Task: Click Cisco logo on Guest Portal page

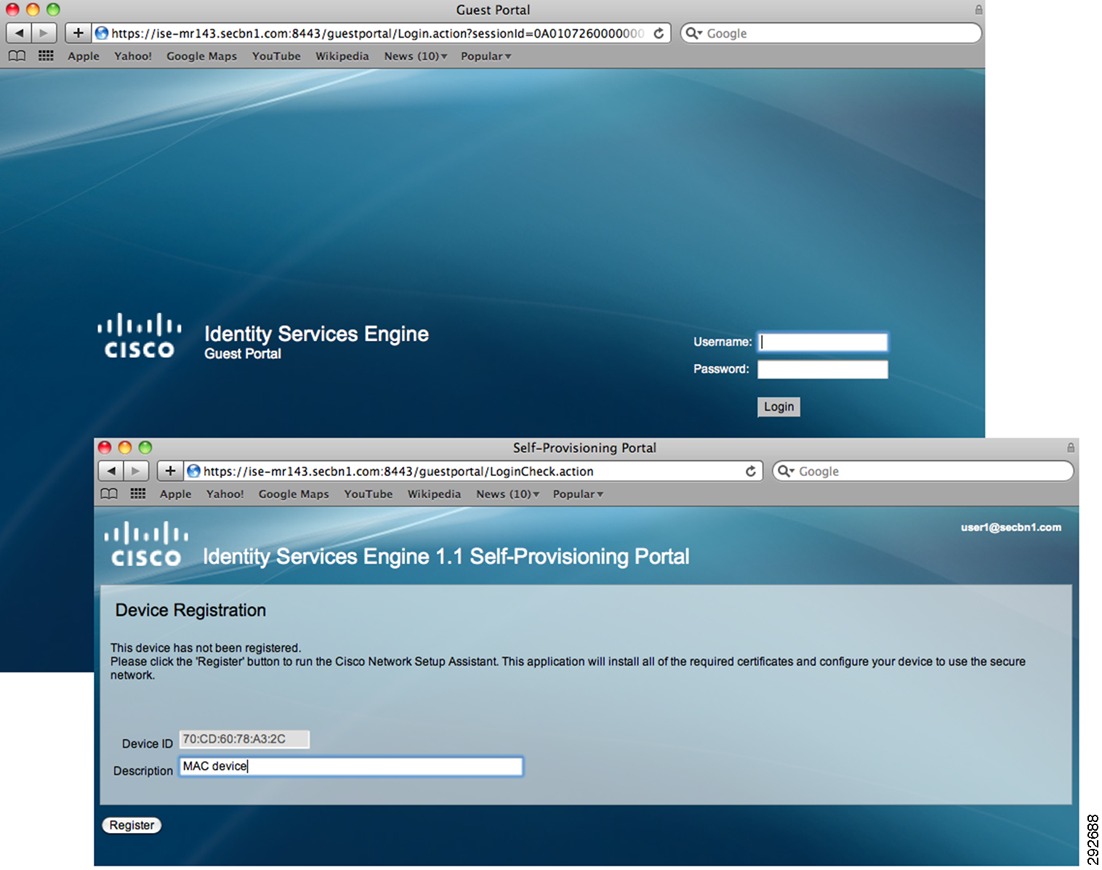Action: [x=139, y=336]
